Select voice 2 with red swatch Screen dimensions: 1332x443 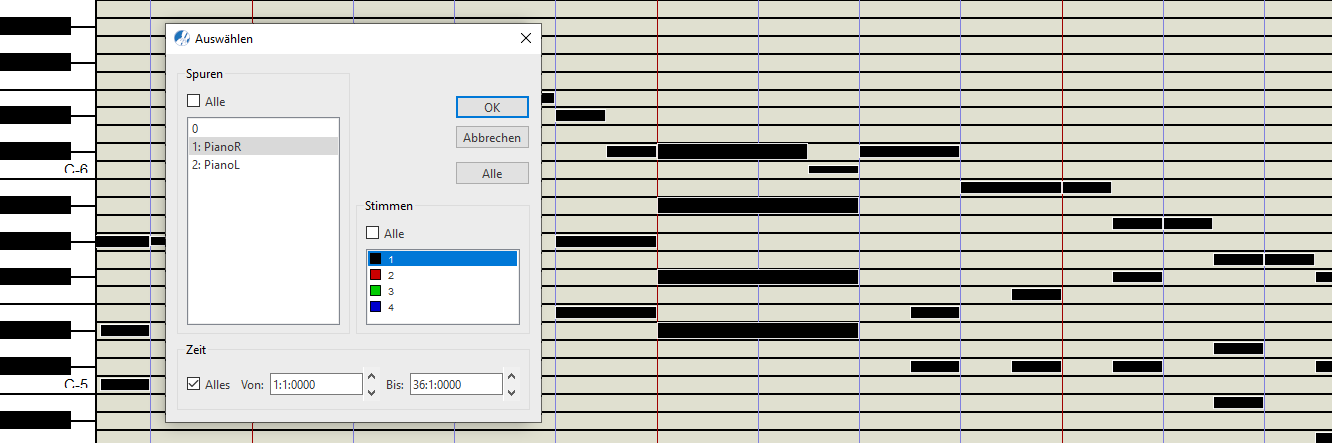click(x=376, y=275)
